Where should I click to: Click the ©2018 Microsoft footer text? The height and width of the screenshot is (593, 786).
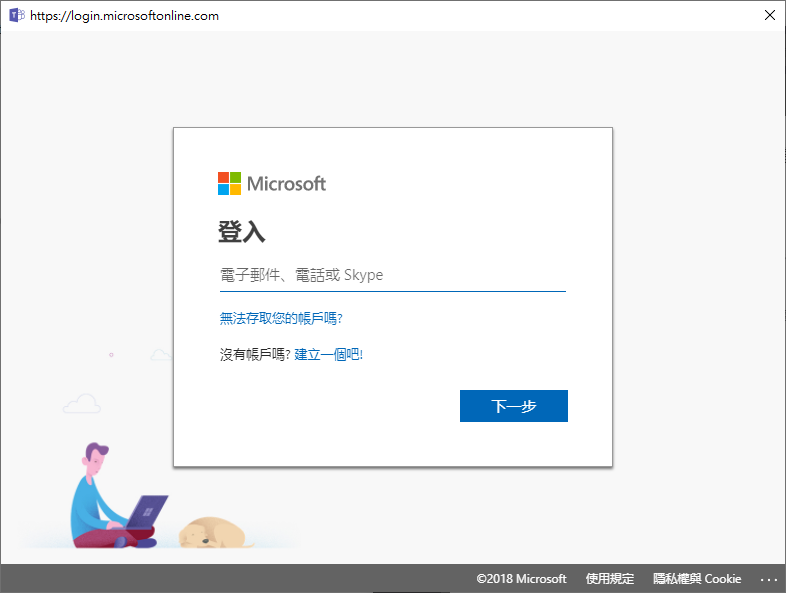(x=521, y=578)
